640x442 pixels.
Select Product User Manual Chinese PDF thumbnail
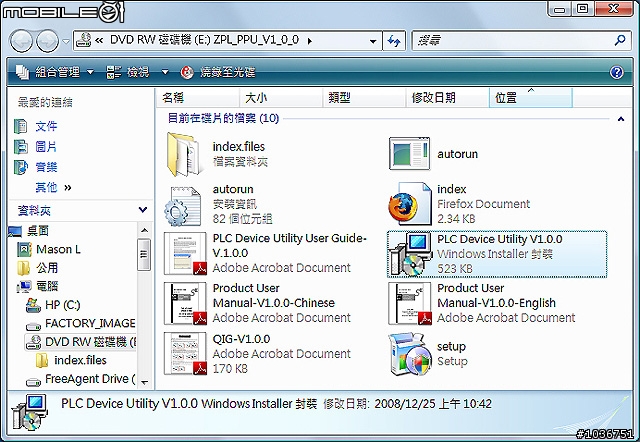coord(185,304)
